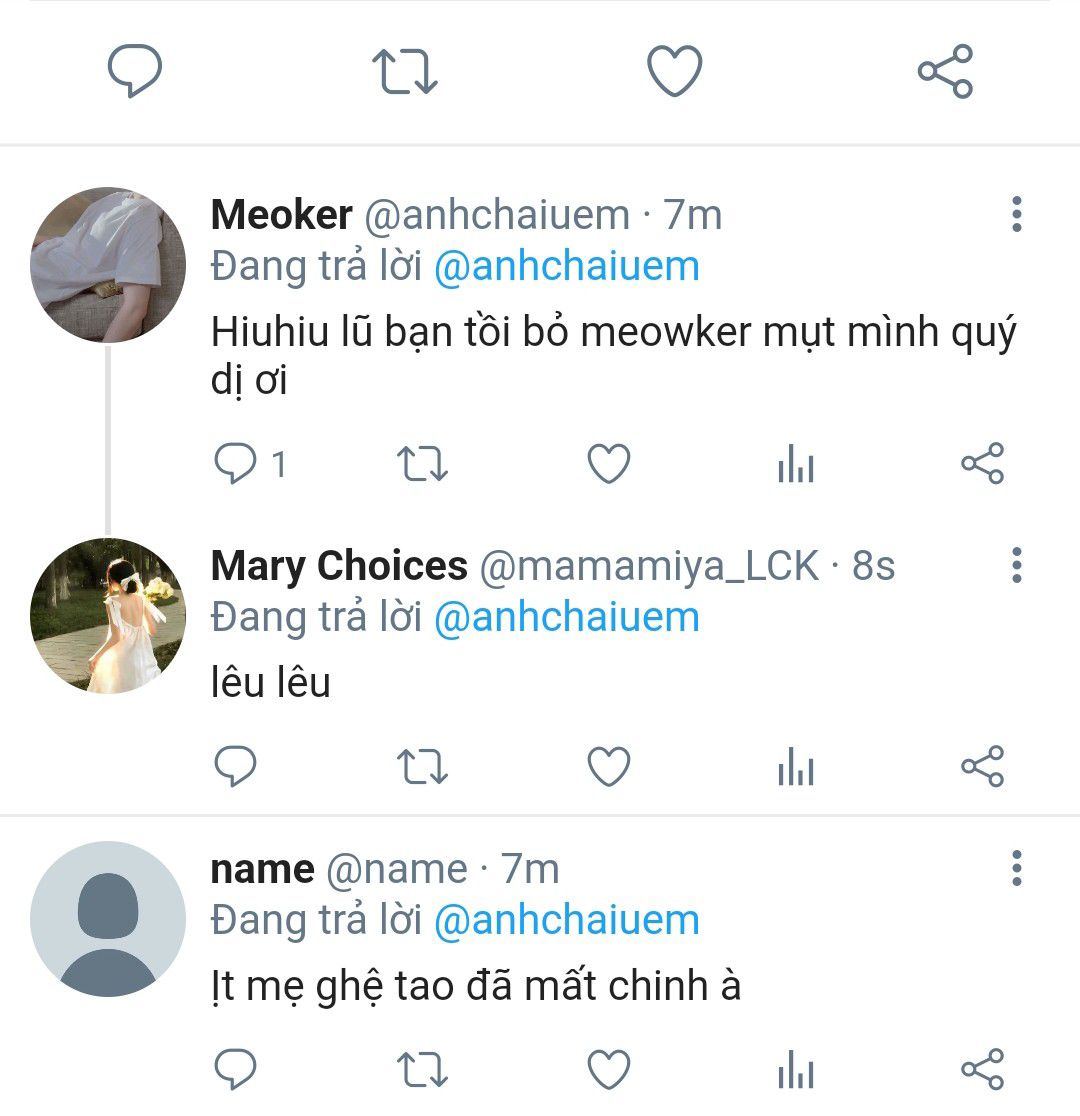This screenshot has width=1080, height=1116.
Task: Retweet the main tweet at top
Action: (x=405, y=72)
